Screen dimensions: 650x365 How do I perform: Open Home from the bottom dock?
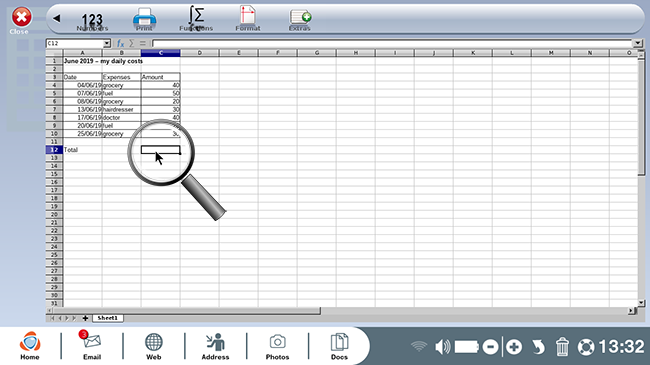[30, 346]
